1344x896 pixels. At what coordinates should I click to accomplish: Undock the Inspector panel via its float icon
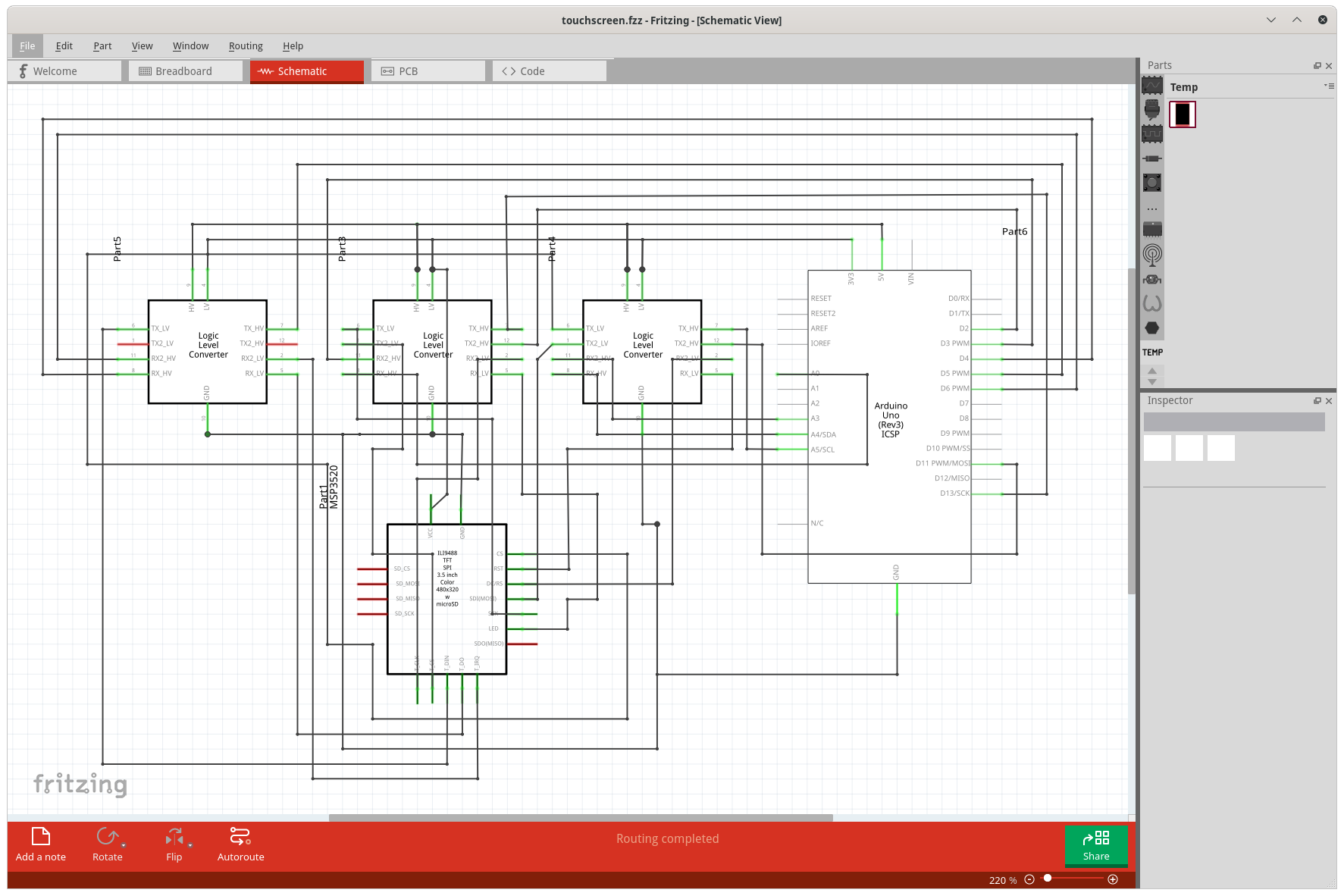click(x=1317, y=400)
